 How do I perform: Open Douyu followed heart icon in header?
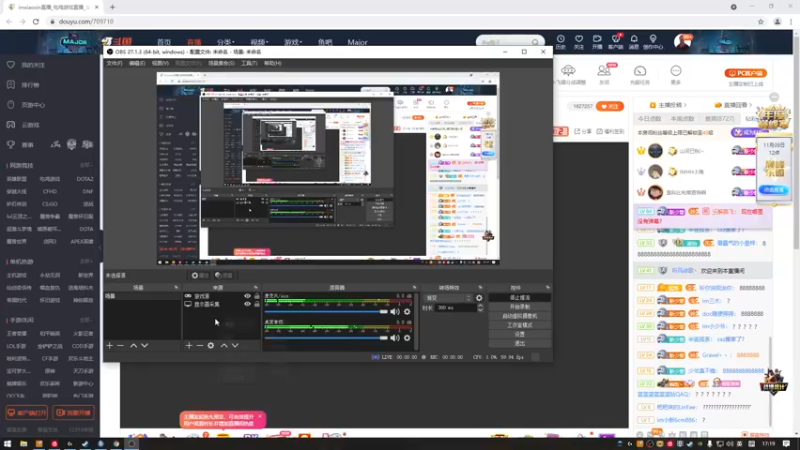579,42
